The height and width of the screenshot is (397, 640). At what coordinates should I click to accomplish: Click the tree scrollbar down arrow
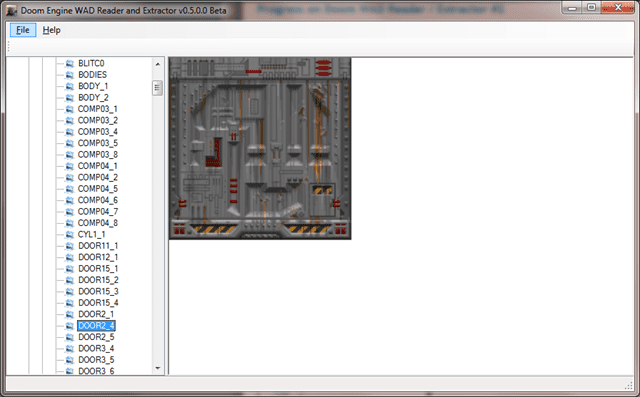click(x=158, y=368)
